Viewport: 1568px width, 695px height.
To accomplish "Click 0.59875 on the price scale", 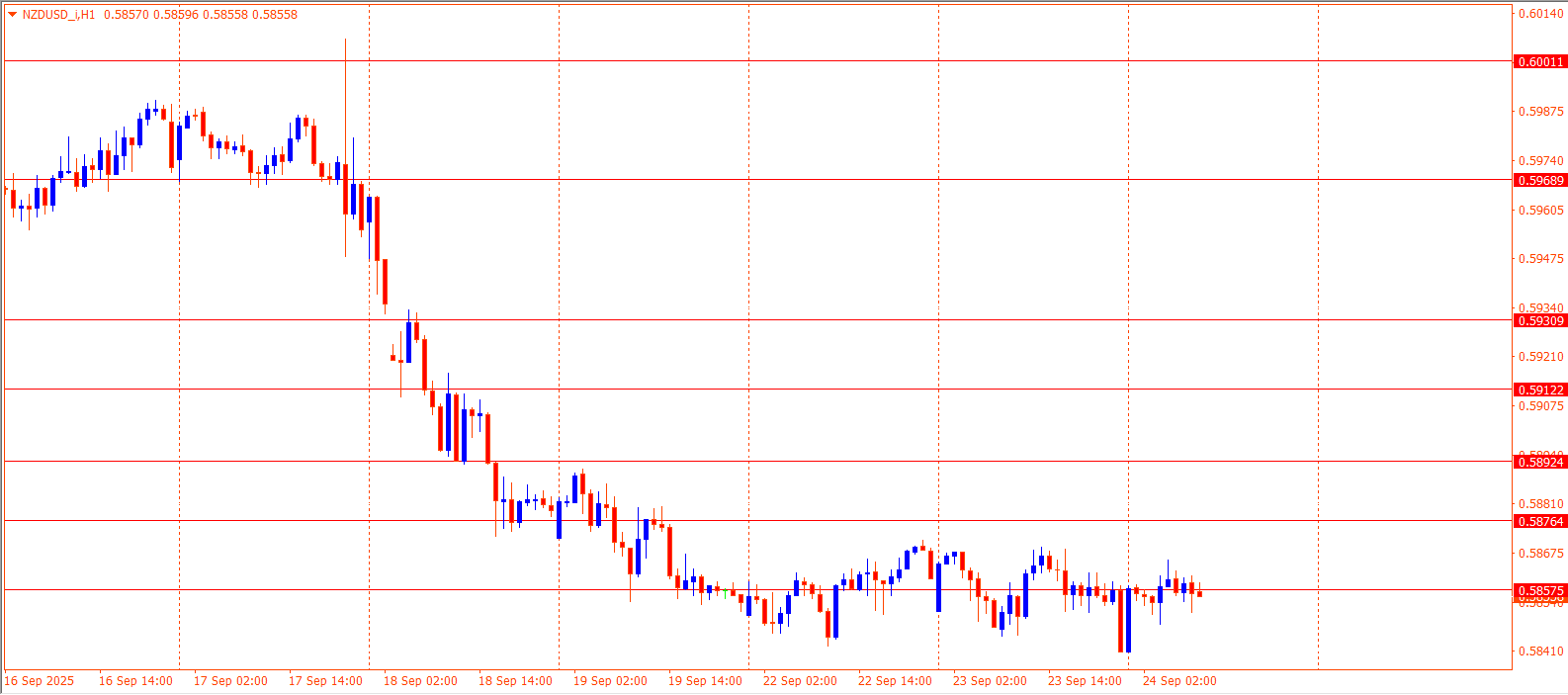I will pyautogui.click(x=1540, y=112).
